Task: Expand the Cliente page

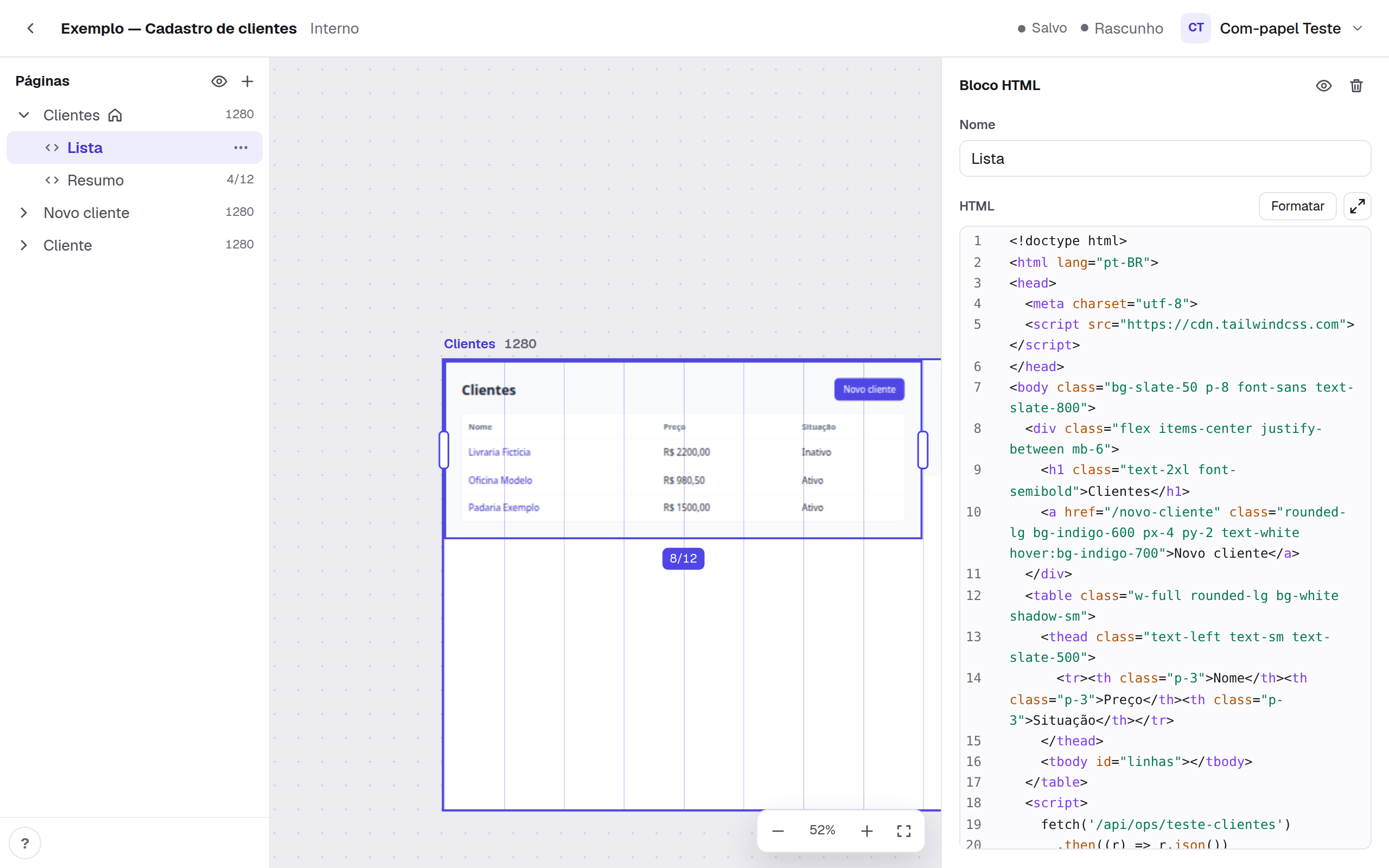Action: (23, 245)
